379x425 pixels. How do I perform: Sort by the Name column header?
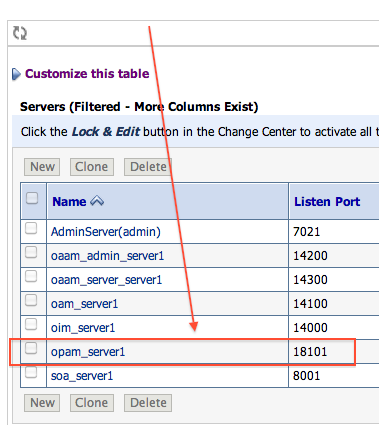click(69, 202)
